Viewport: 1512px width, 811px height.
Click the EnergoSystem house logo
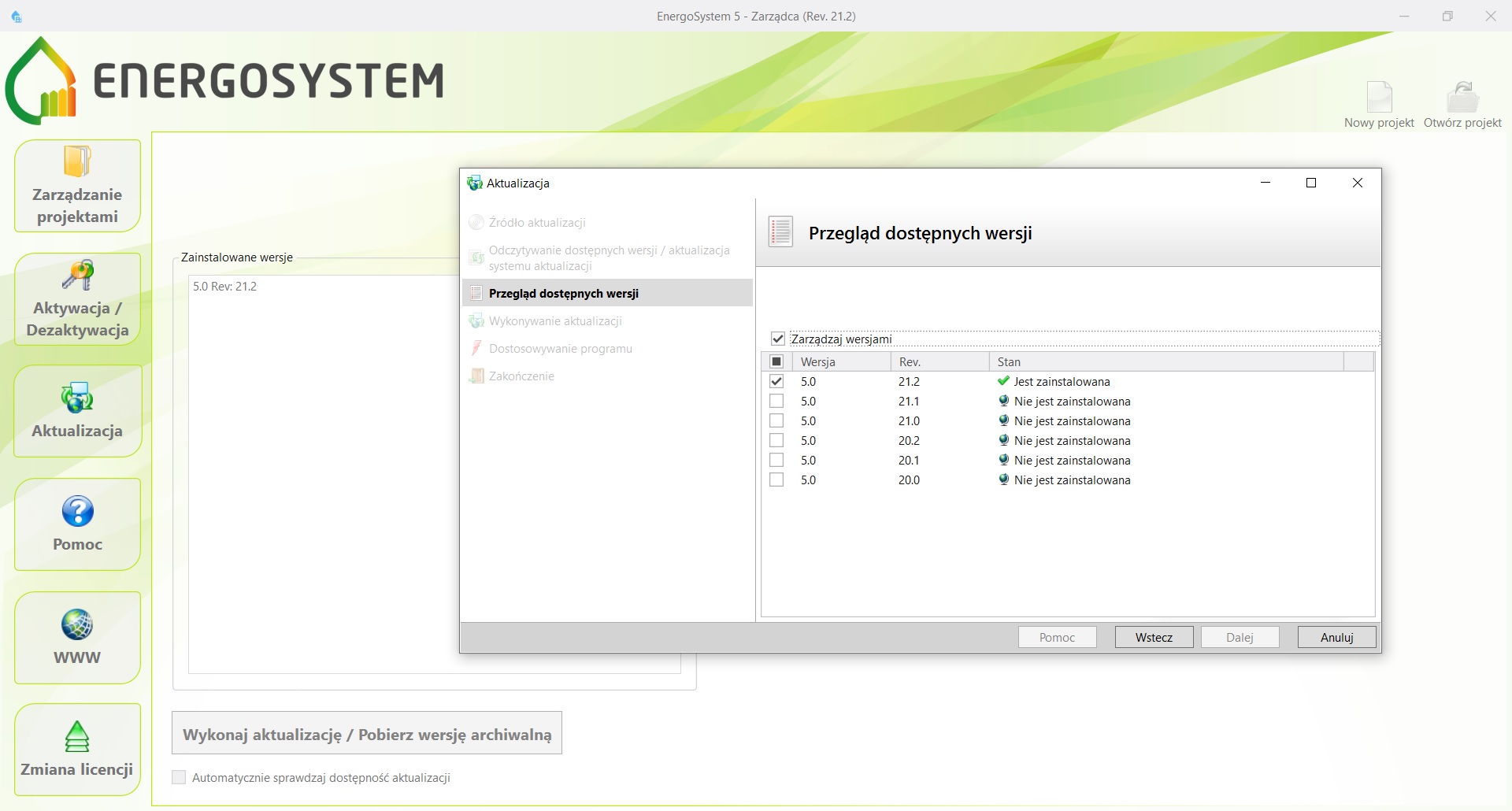point(41,80)
